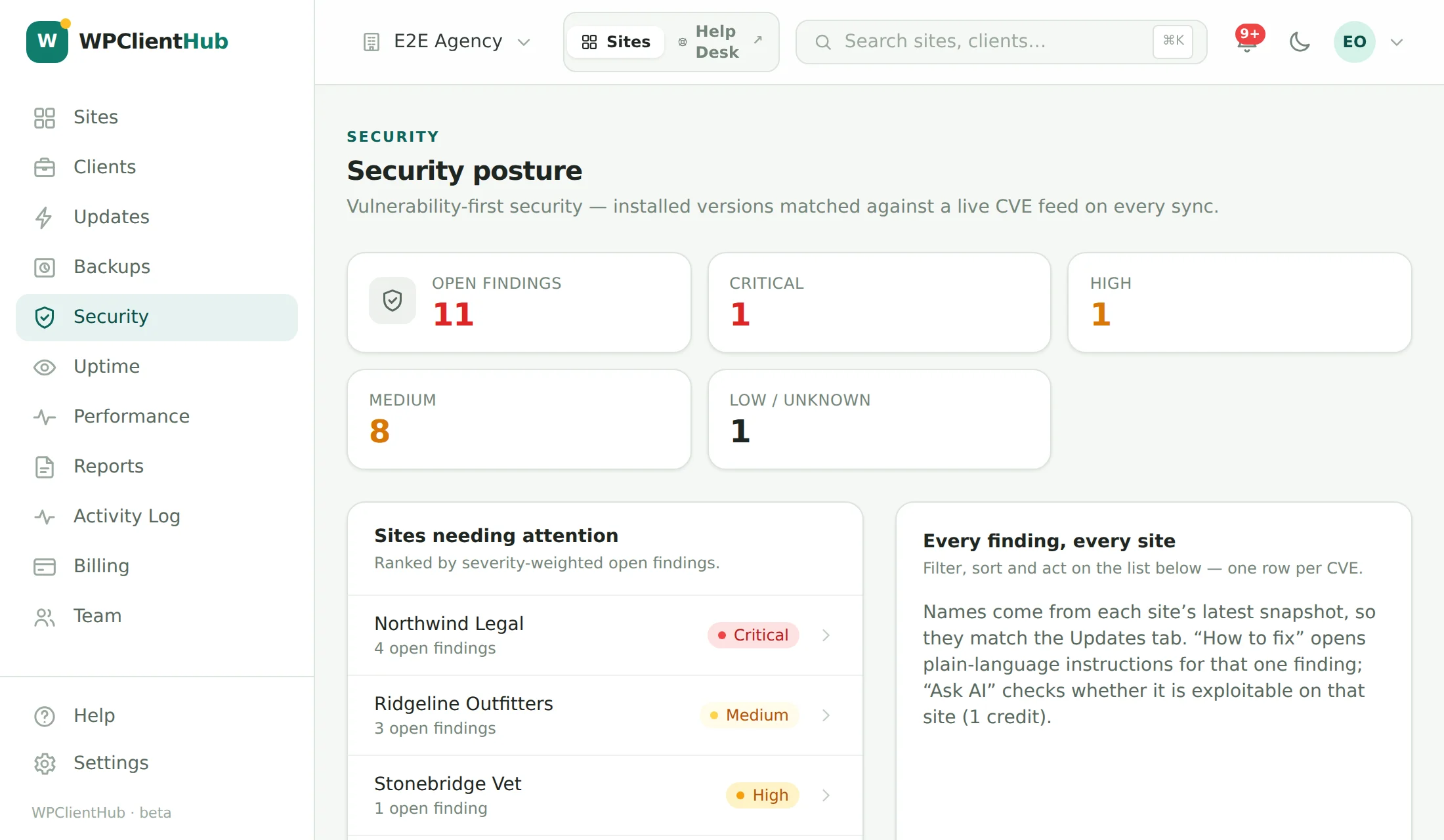Click the Billing card icon

[x=44, y=566]
